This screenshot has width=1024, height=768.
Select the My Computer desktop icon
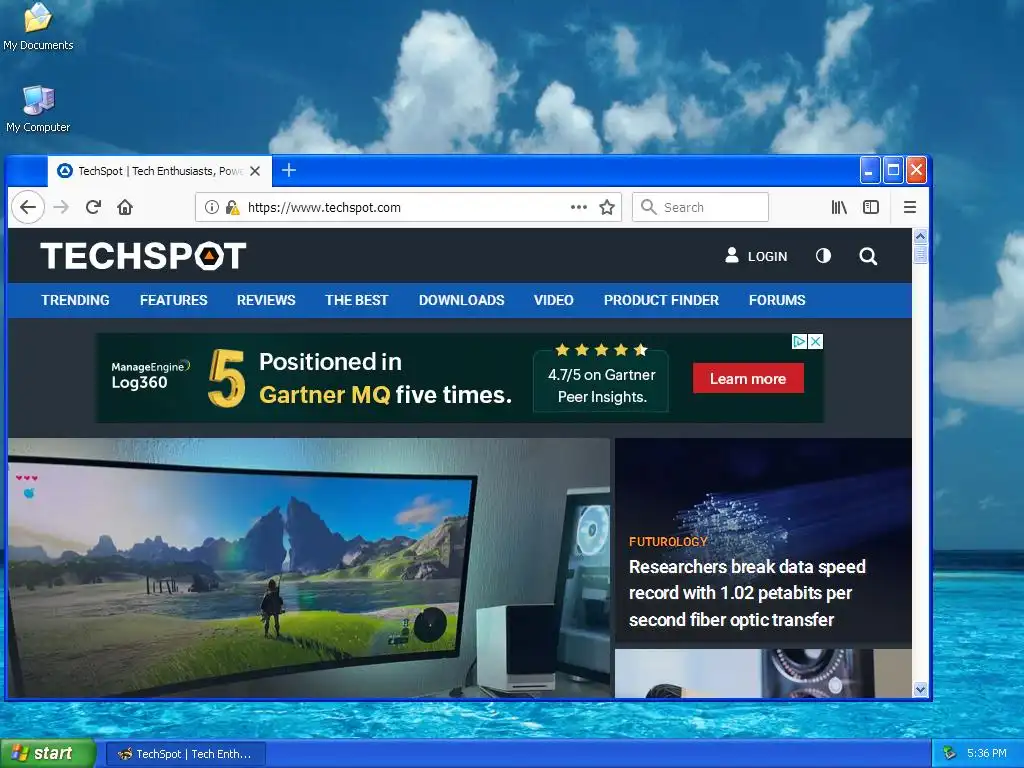pyautogui.click(x=38, y=109)
